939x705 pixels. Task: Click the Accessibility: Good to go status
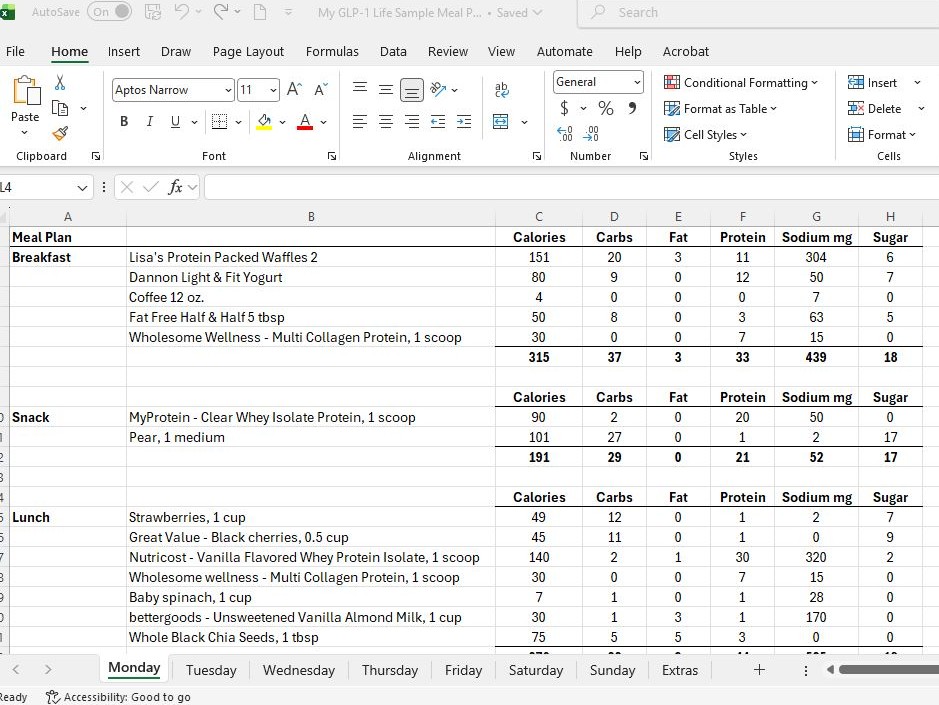coord(118,697)
